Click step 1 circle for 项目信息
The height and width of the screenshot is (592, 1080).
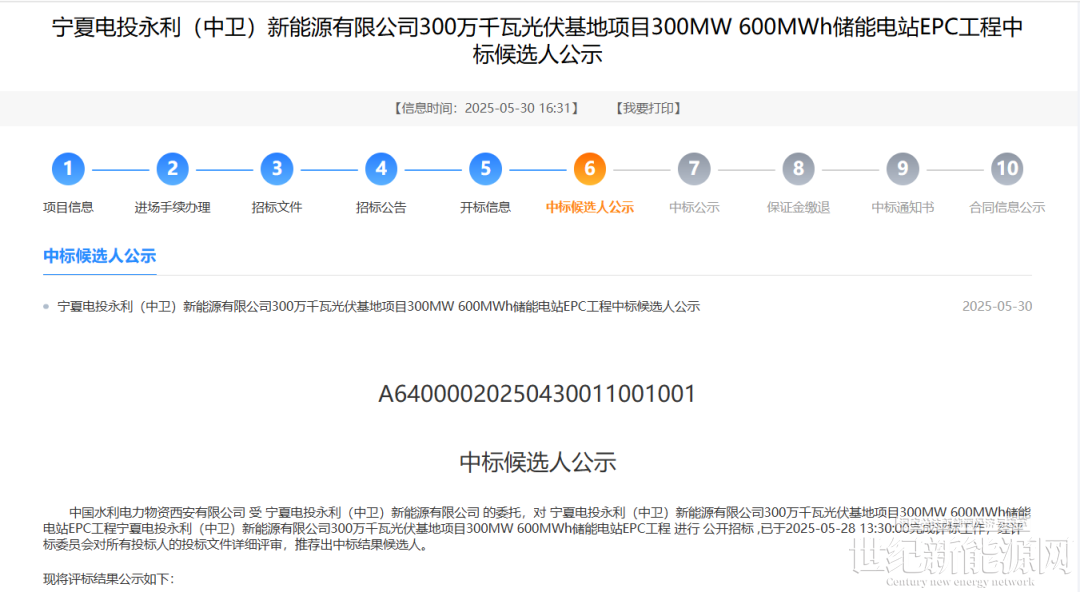(68, 169)
